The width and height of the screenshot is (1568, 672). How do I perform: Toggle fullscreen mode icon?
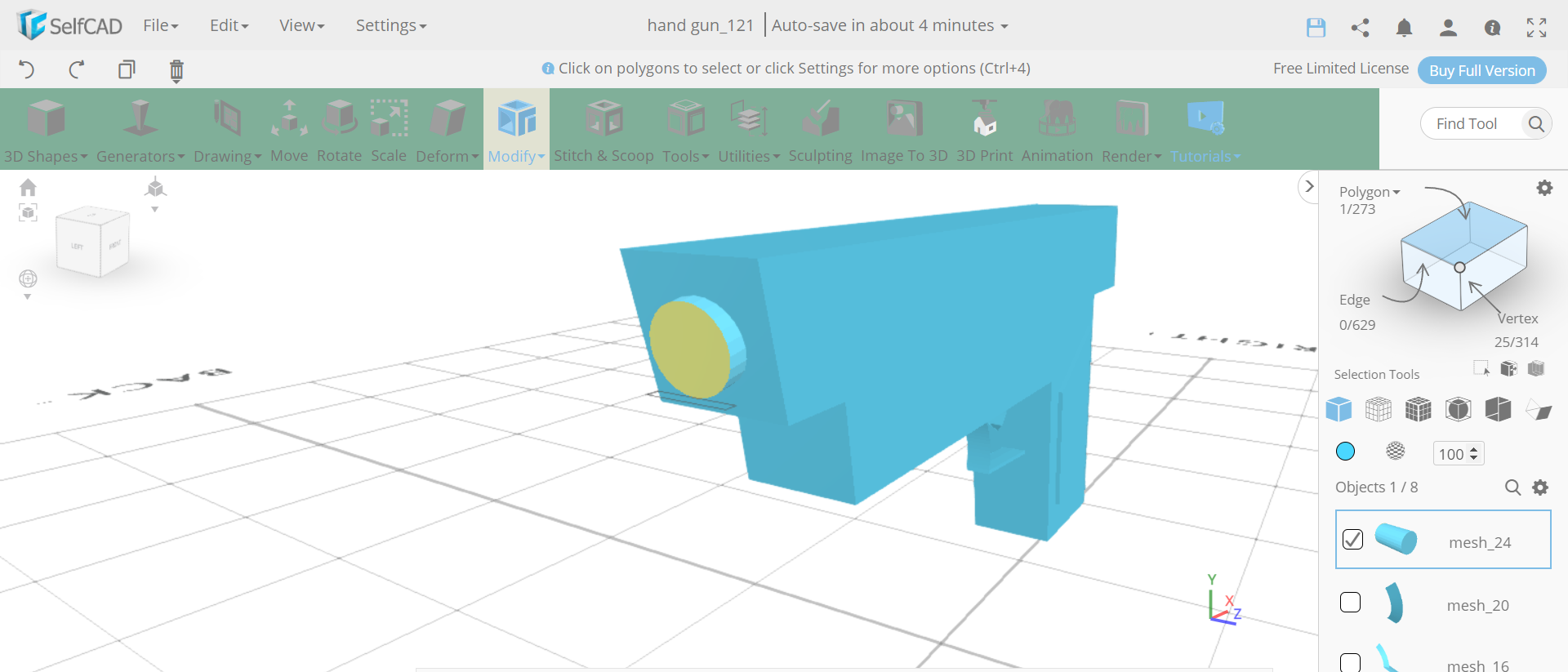click(1536, 28)
